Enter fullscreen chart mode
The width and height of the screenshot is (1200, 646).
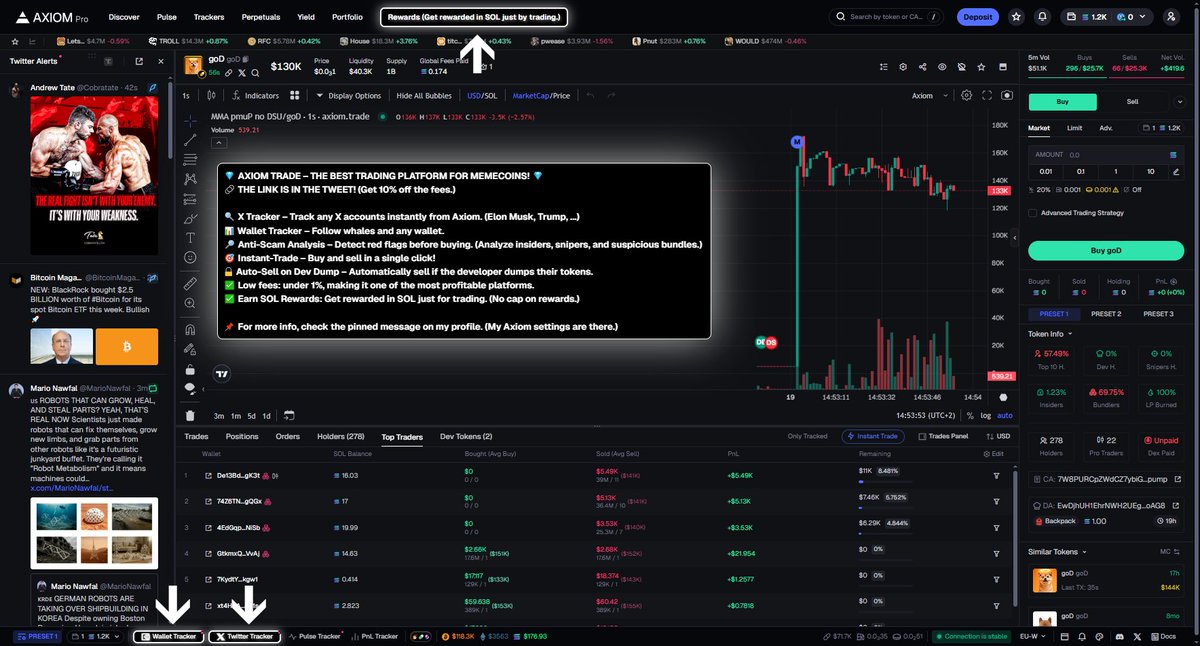pyautogui.click(x=986, y=96)
